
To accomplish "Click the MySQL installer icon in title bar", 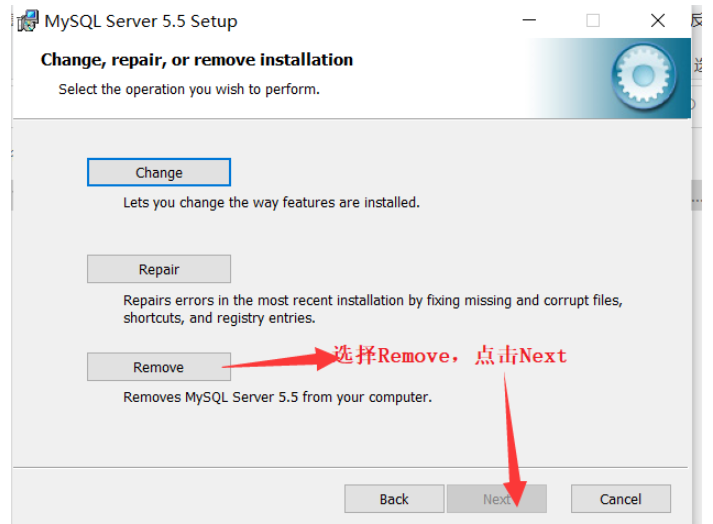I will pyautogui.click(x=27, y=21).
